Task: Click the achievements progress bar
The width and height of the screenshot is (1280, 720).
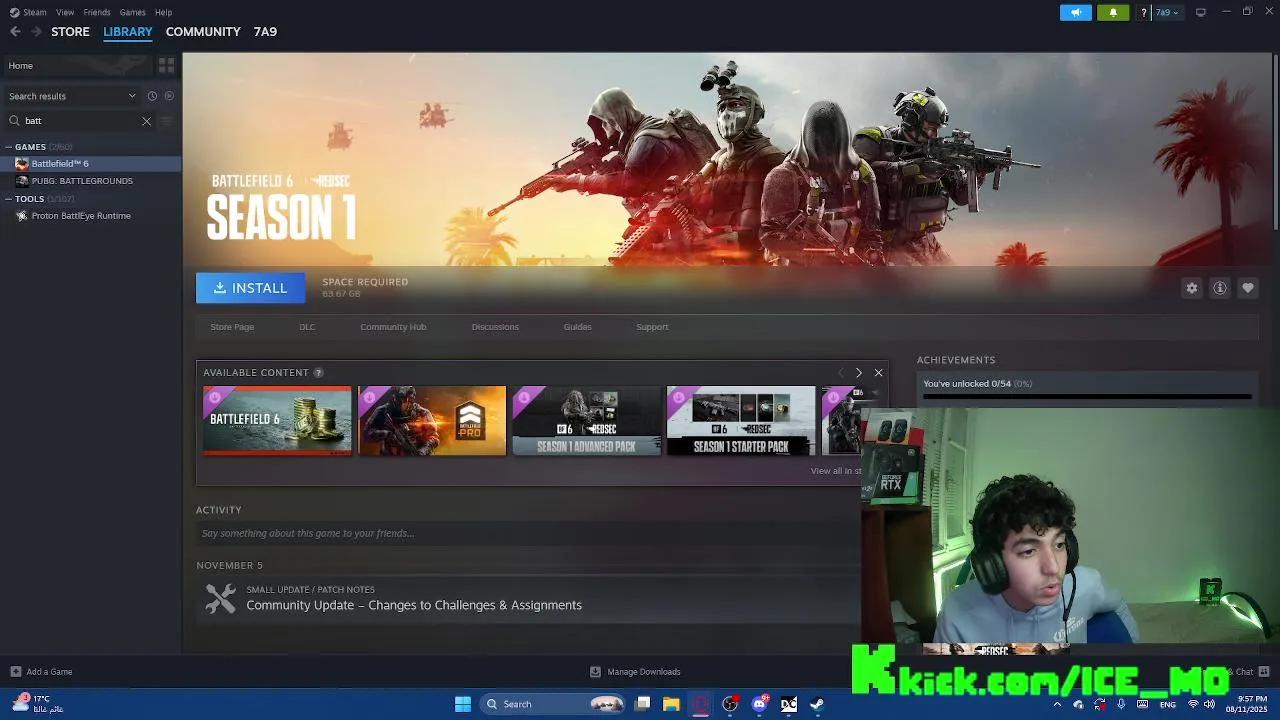Action: [x=1087, y=397]
